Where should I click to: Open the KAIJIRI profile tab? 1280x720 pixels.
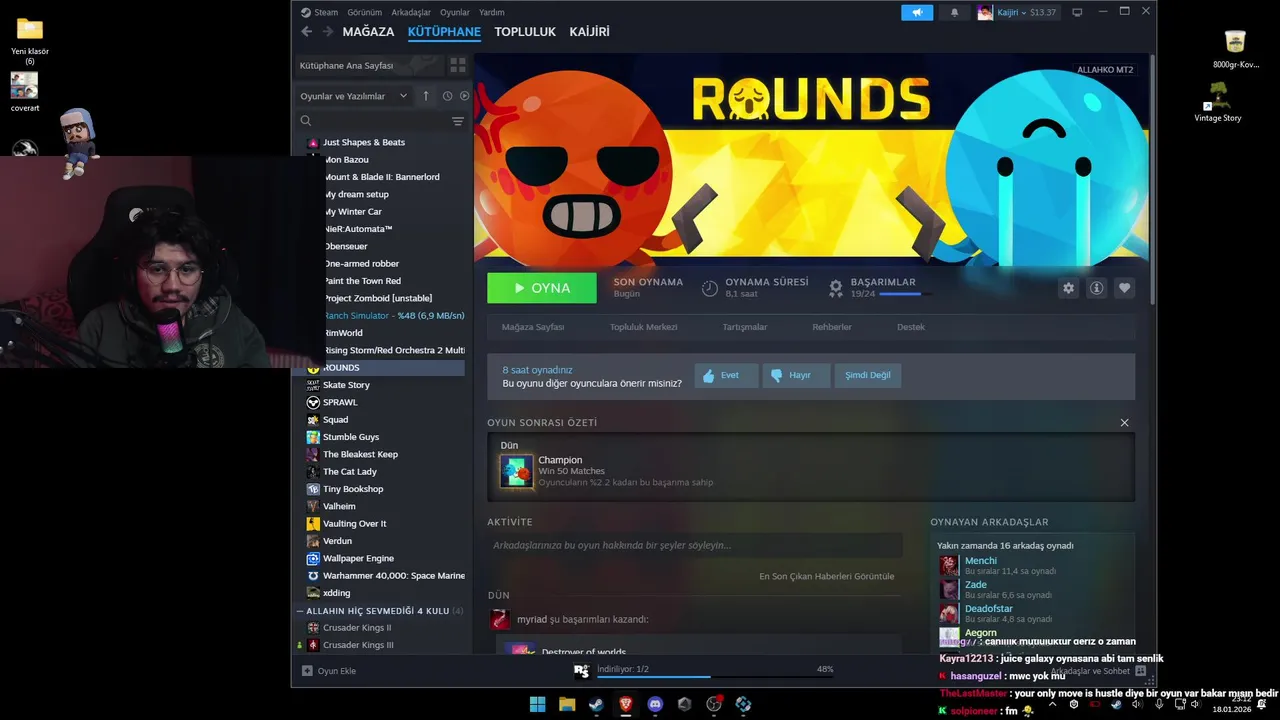point(589,32)
